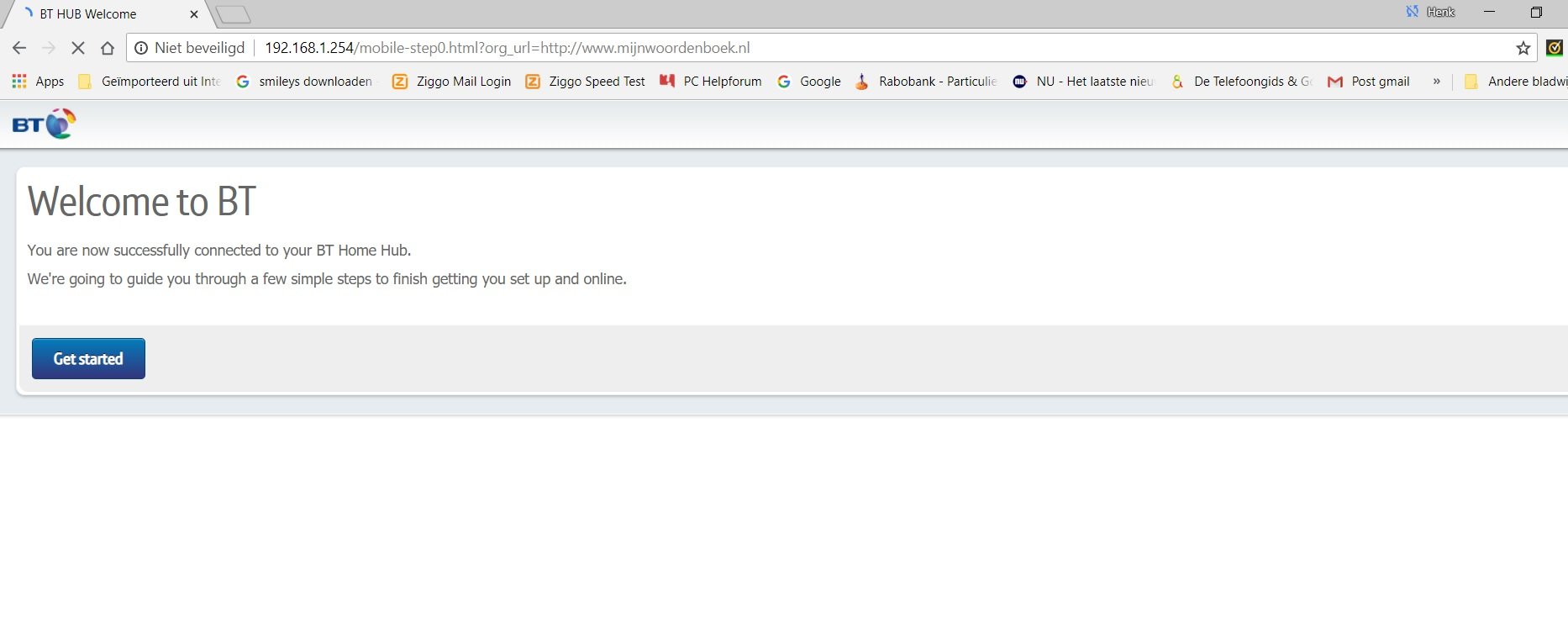
Task: Click the forward navigation arrow
Action: pyautogui.click(x=49, y=48)
